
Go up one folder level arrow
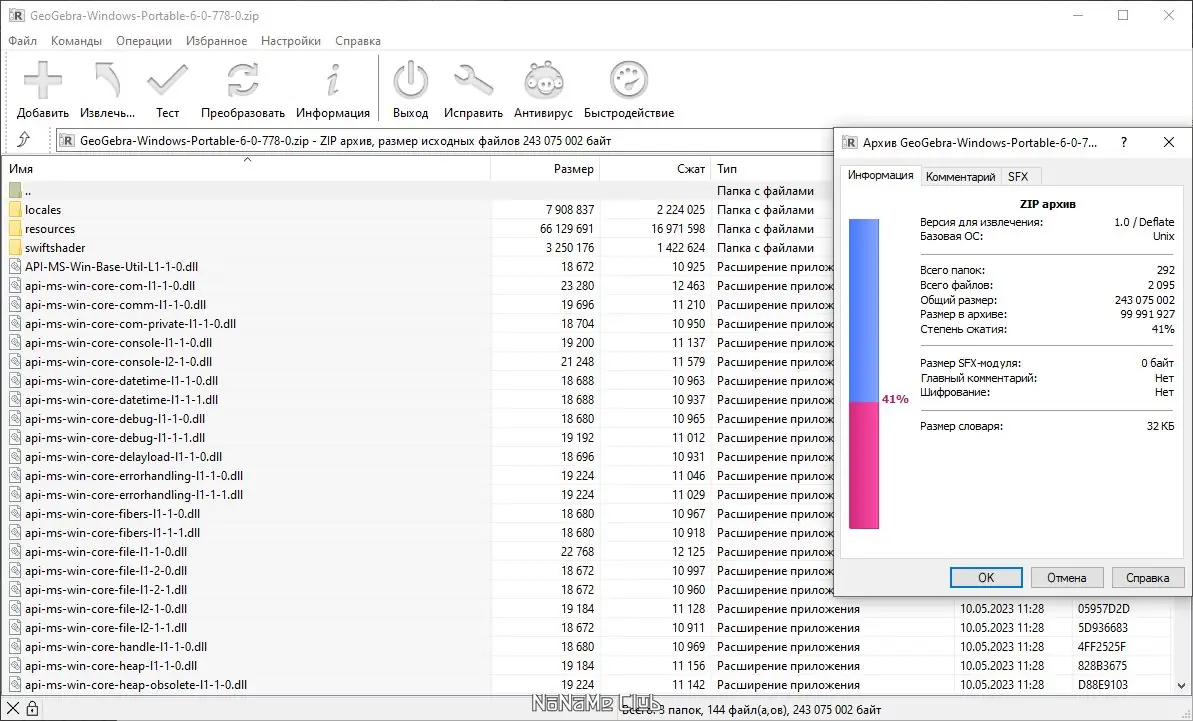[24, 140]
